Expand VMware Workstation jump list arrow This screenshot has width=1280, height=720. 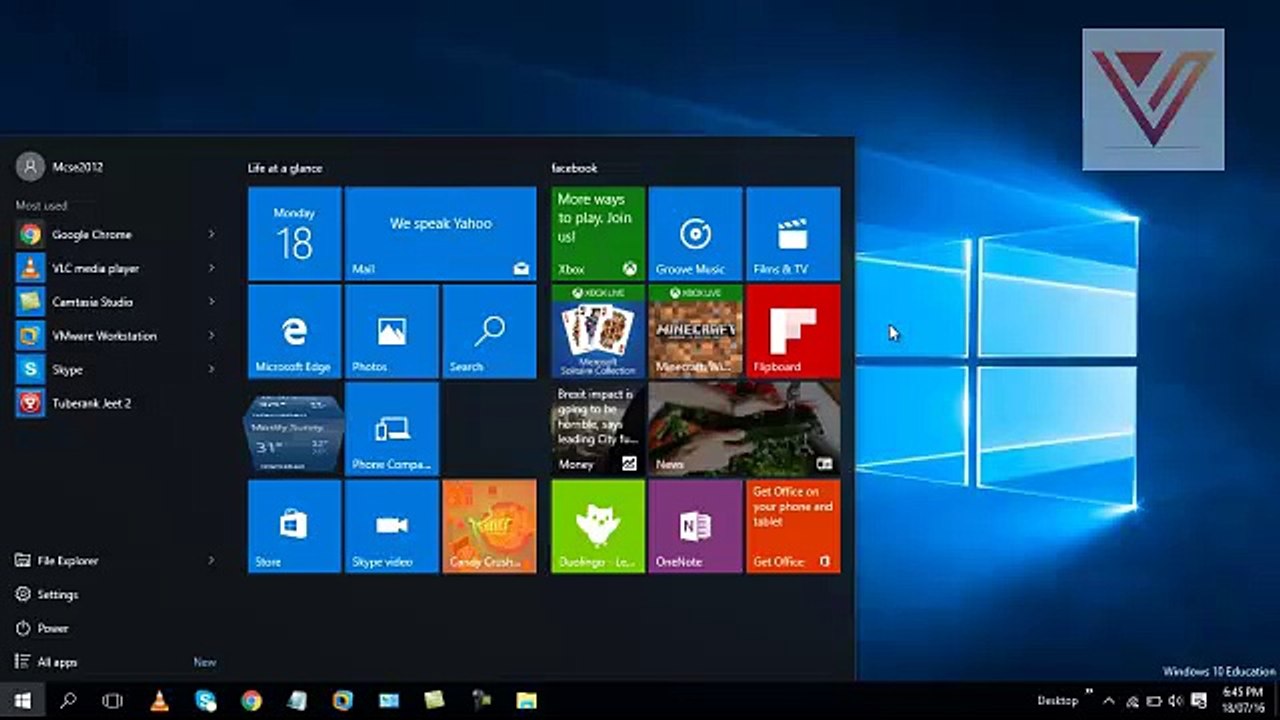pyautogui.click(x=211, y=336)
